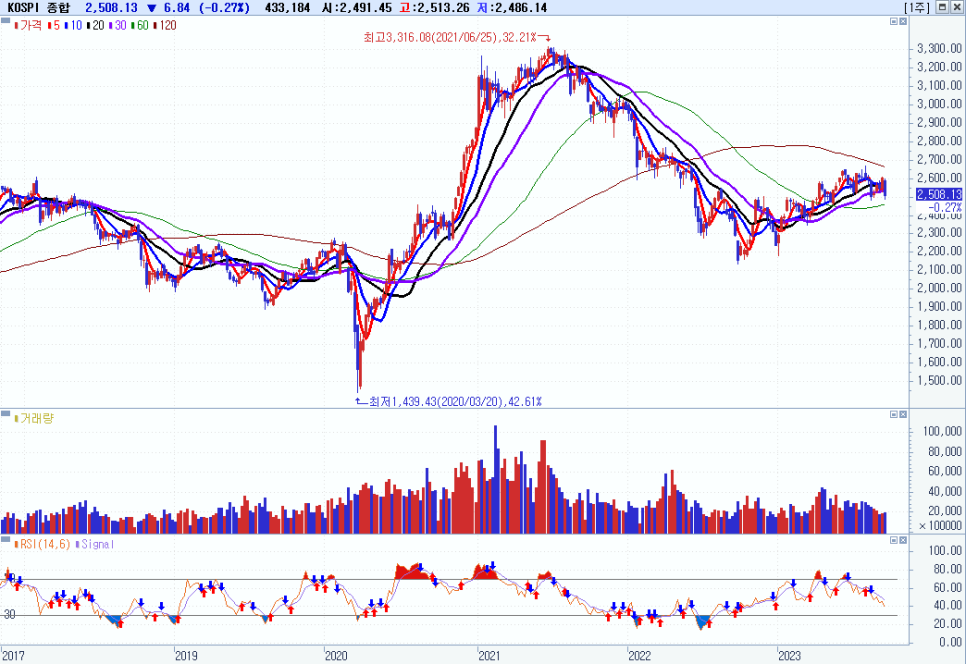Select the 120-period moving average legend
This screenshot has height=664, width=966.
pos(165,25)
